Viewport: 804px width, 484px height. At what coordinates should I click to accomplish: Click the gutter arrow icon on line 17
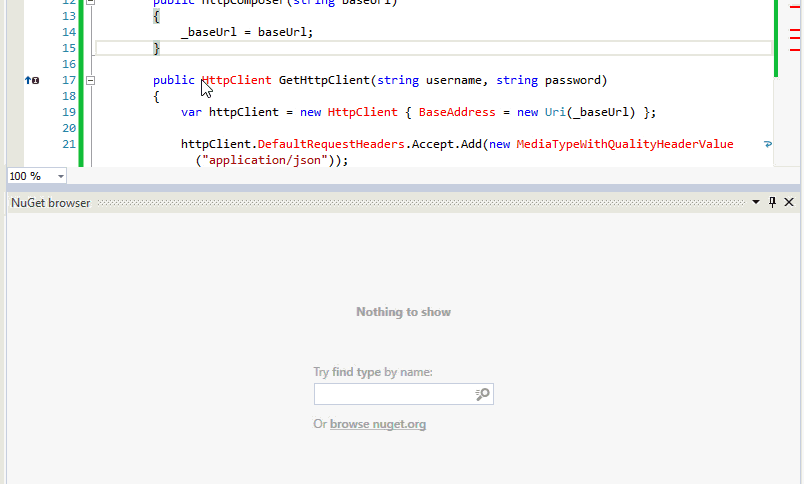[31, 80]
